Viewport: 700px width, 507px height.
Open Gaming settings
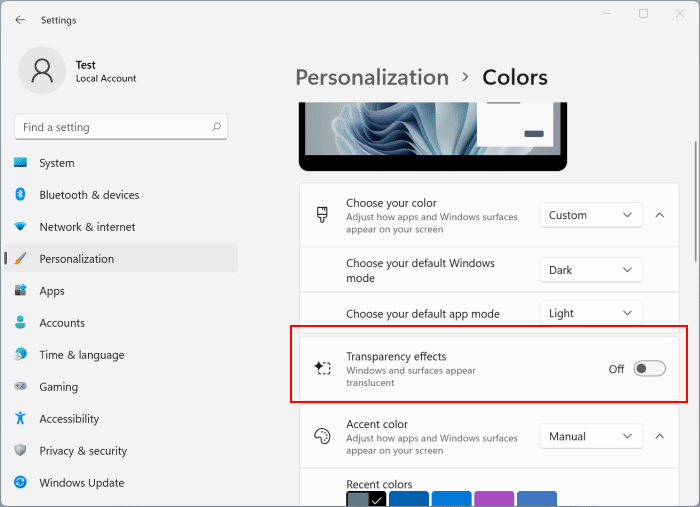pyautogui.click(x=121, y=386)
